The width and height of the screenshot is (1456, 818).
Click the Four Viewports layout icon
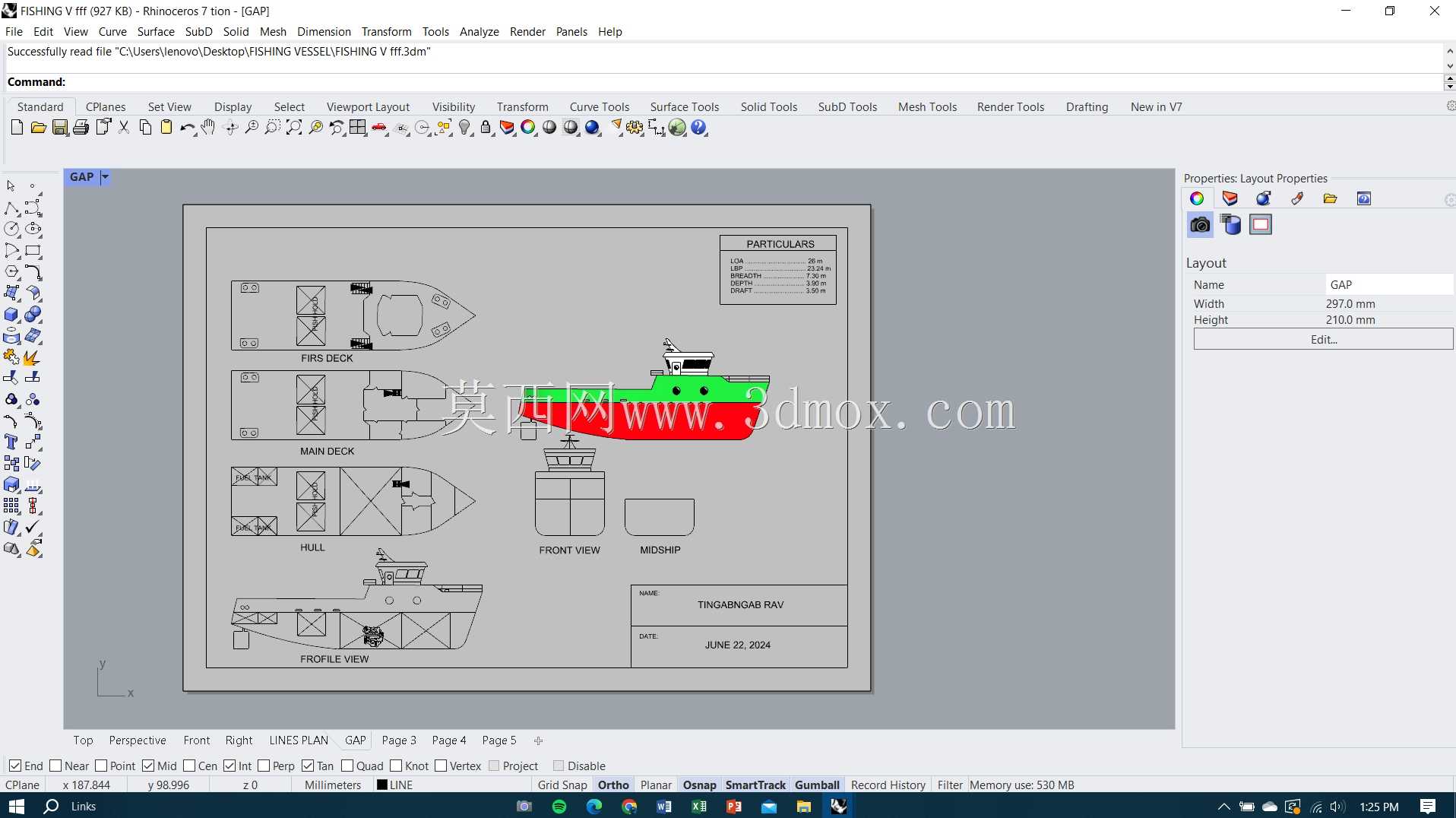coord(358,128)
